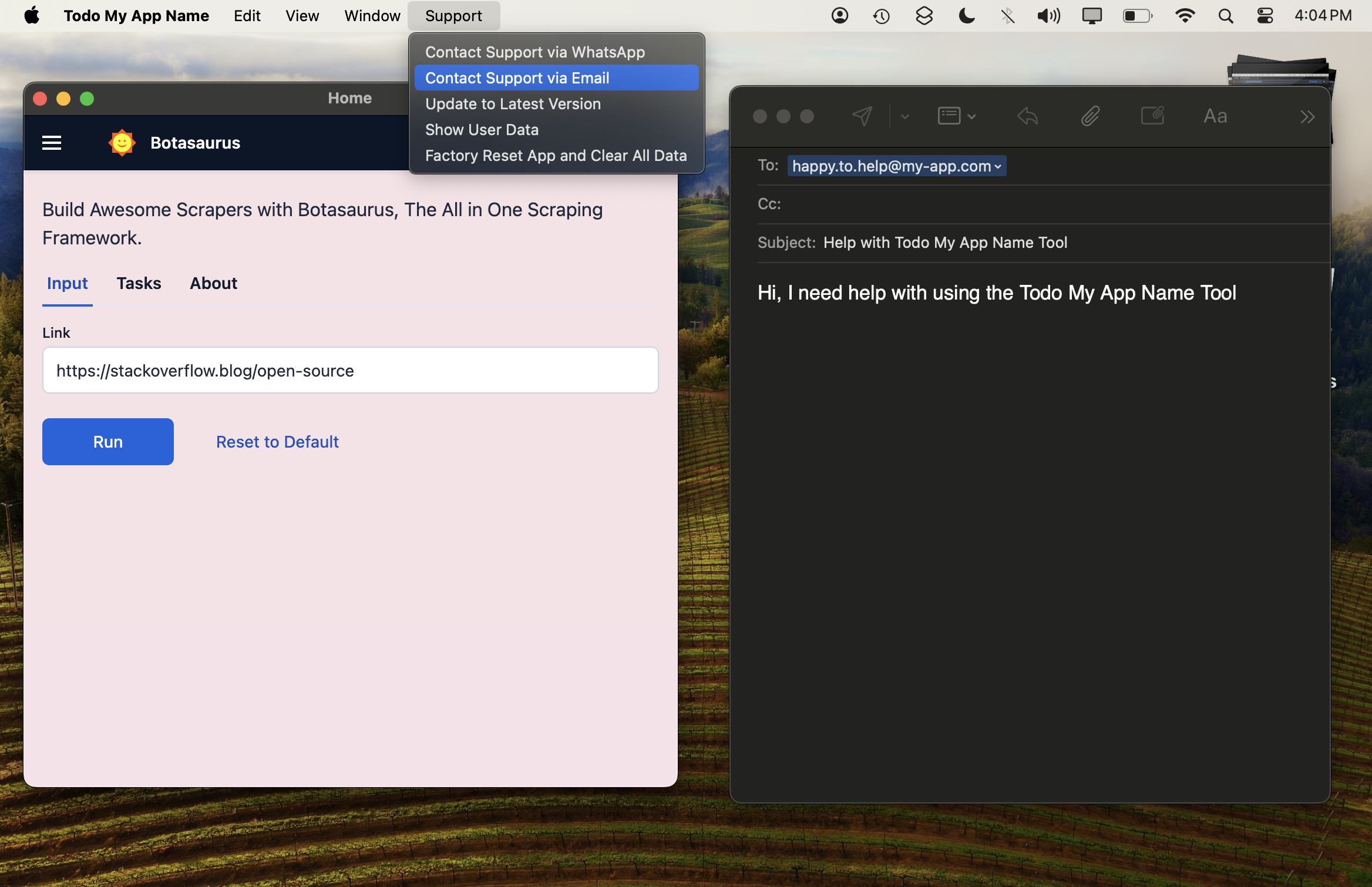Open the hamburger menu in Botasaurus header

pyautogui.click(x=52, y=143)
